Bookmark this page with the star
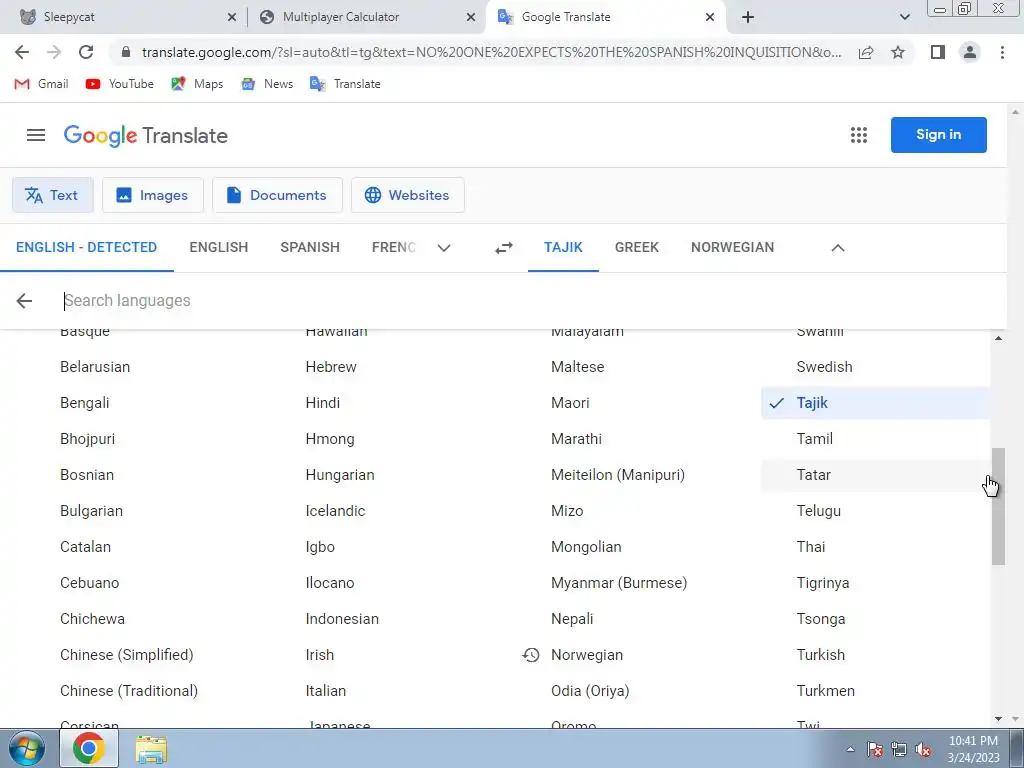Image resolution: width=1024 pixels, height=768 pixels. click(x=898, y=52)
